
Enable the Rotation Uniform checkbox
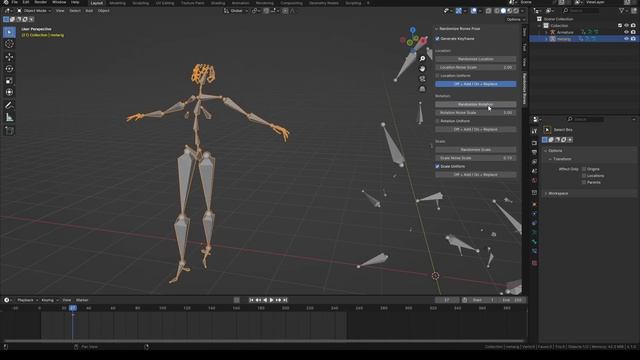(x=437, y=121)
